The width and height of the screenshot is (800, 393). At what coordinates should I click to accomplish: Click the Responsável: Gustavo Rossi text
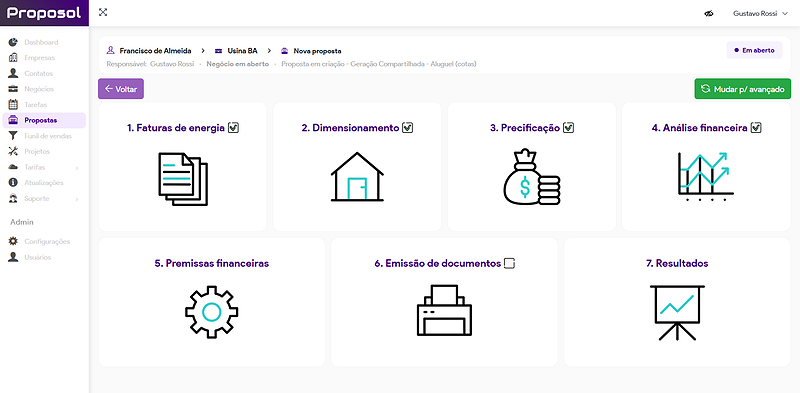(x=151, y=64)
